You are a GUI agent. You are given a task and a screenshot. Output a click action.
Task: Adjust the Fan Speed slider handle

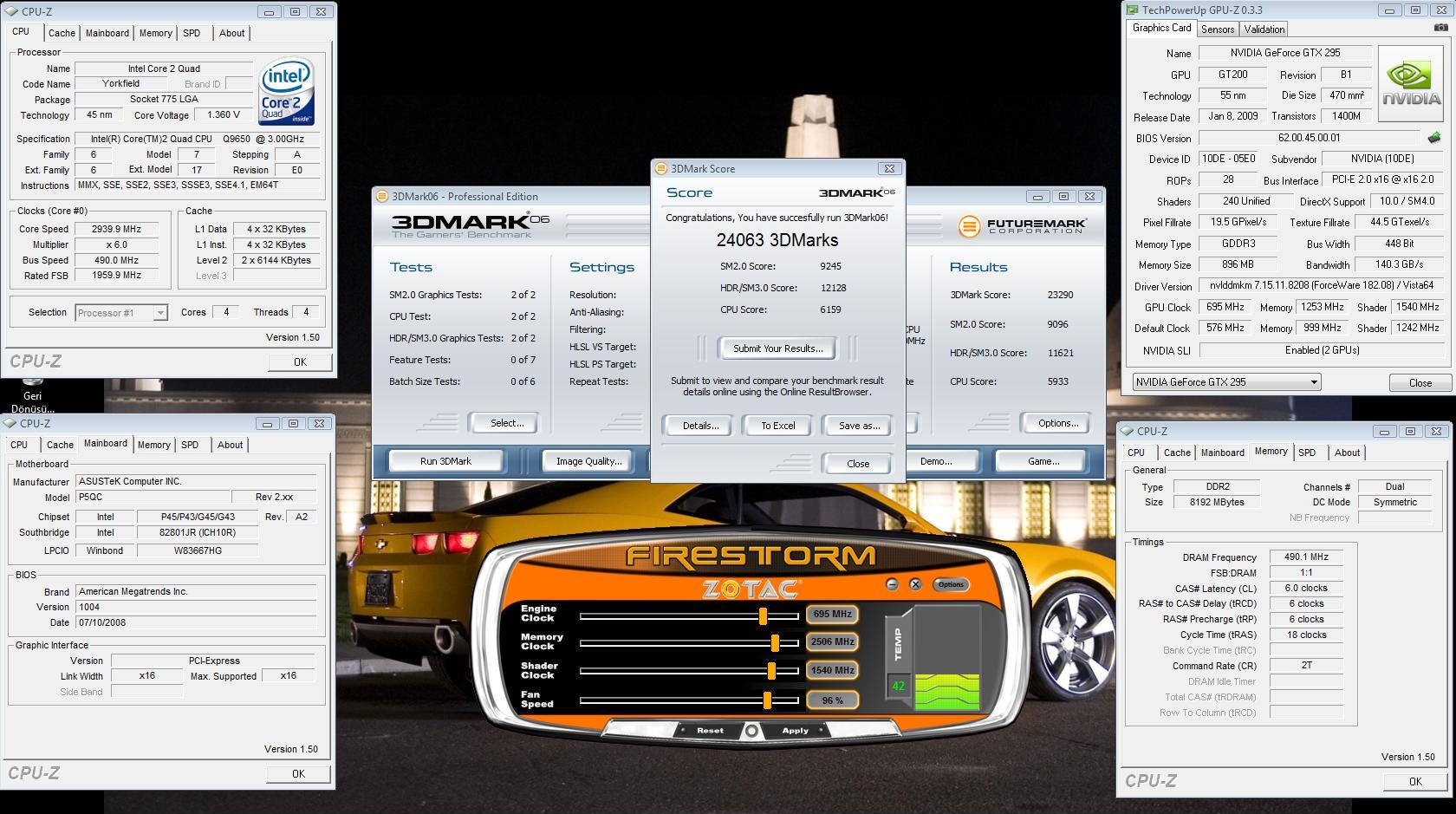click(x=766, y=700)
